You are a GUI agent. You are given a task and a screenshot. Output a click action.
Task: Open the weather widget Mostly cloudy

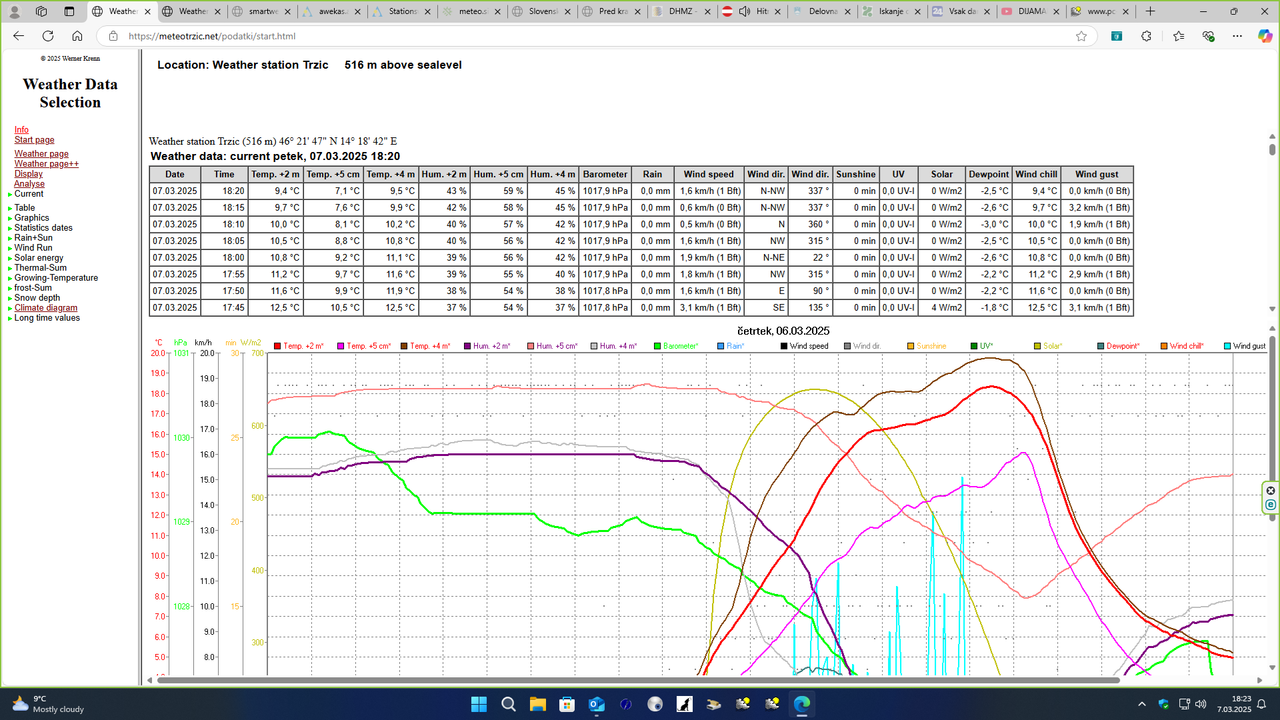click(48, 704)
